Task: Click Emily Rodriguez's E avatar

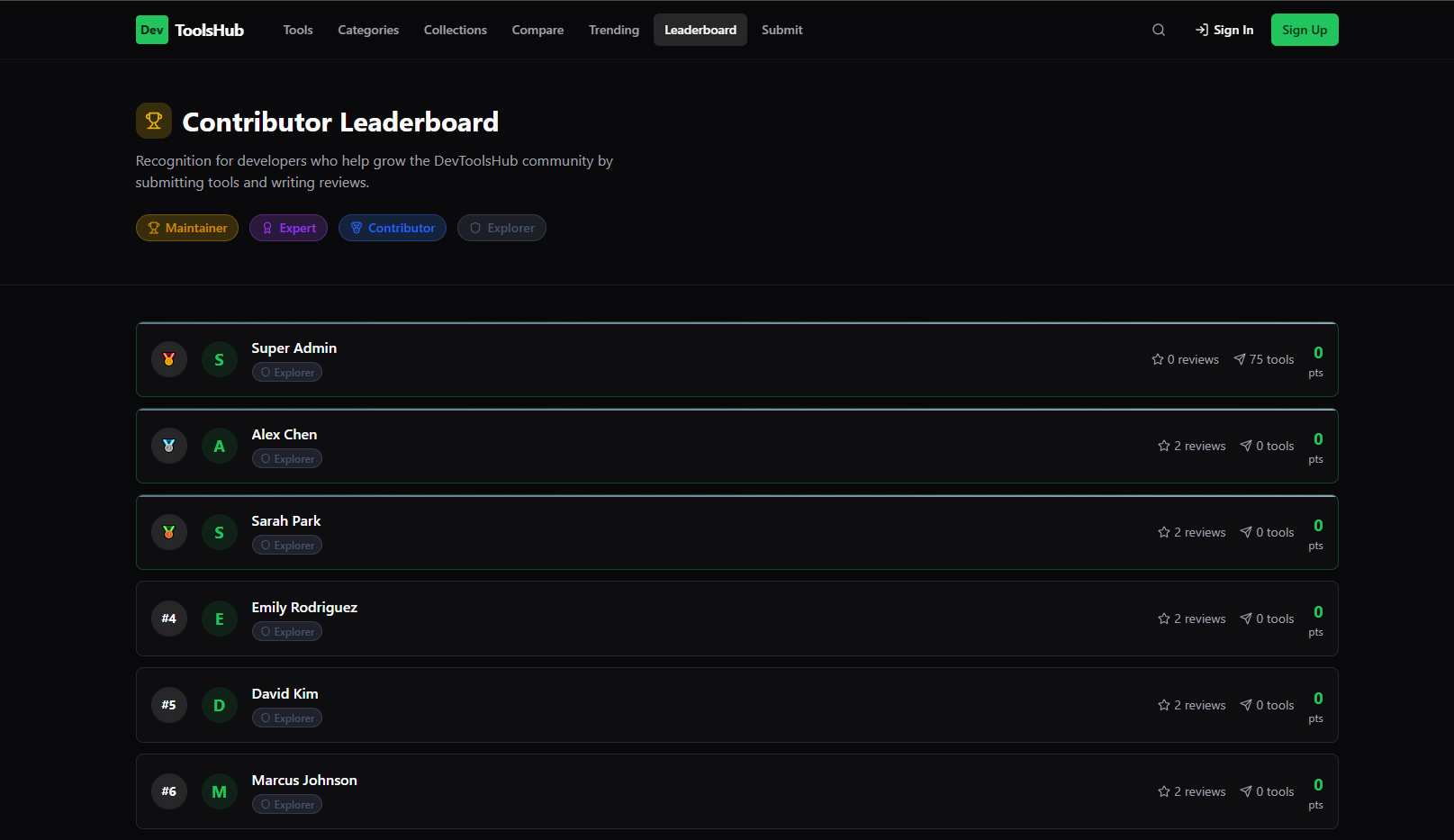Action: pyautogui.click(x=220, y=619)
